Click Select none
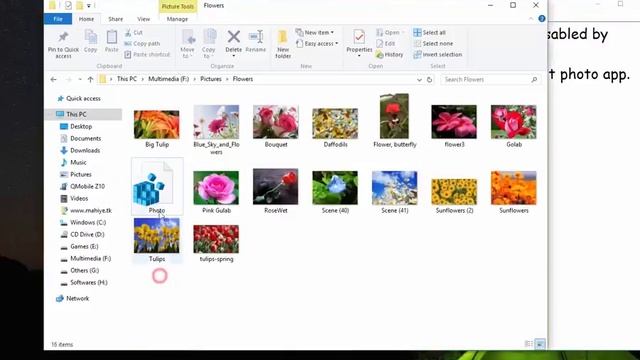The height and width of the screenshot is (360, 640). [x=433, y=43]
